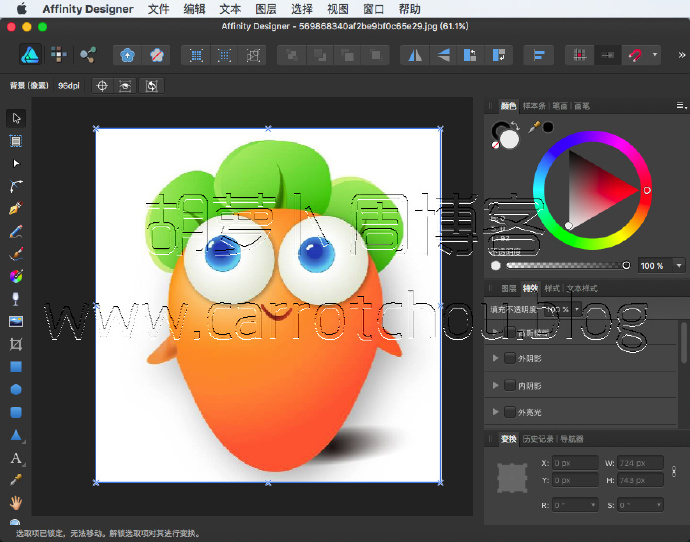Screen dimensions: 690x542
Task: Enable the 高斯模糊 effect checkbox
Action: (510, 332)
